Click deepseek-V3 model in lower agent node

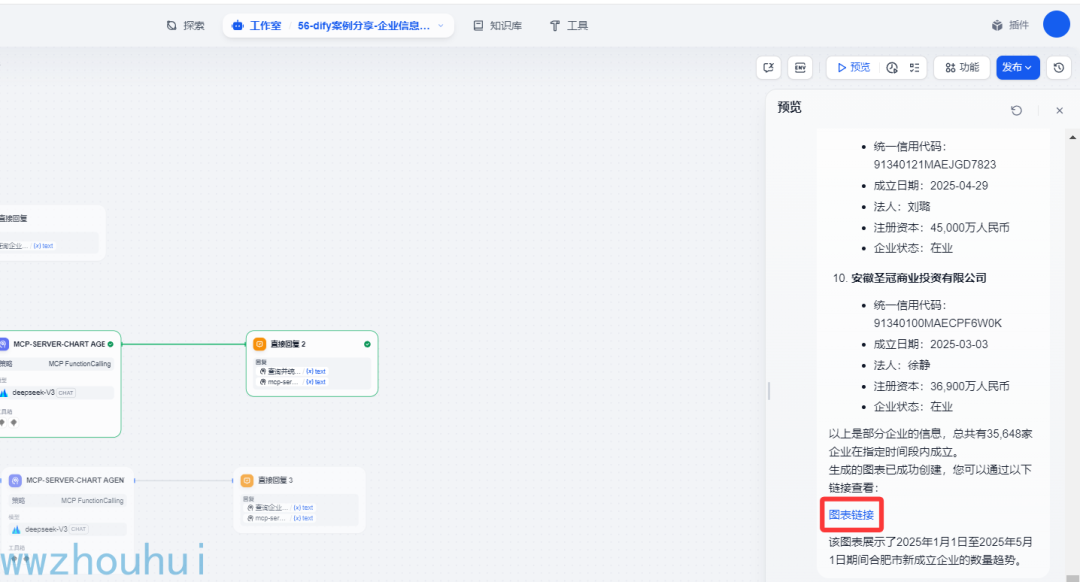tap(68, 529)
